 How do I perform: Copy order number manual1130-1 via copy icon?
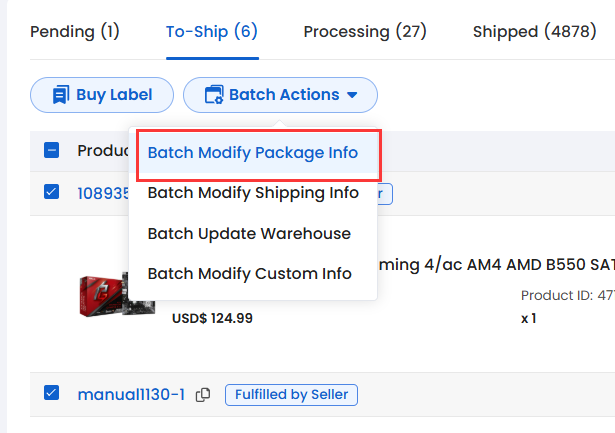[203, 395]
